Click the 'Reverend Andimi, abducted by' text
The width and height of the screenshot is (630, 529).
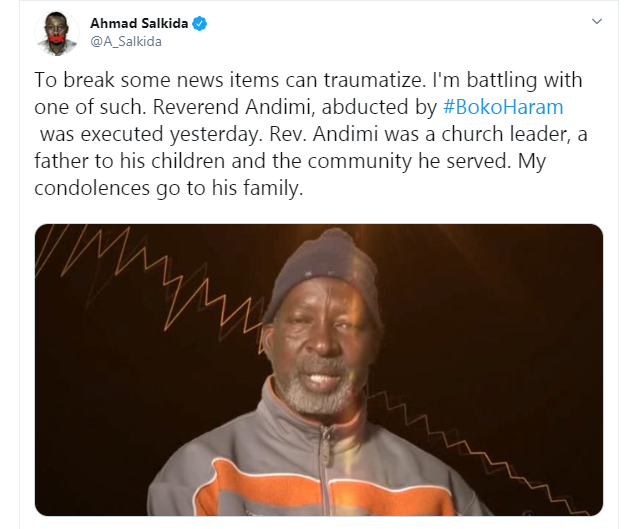pyautogui.click(x=295, y=107)
